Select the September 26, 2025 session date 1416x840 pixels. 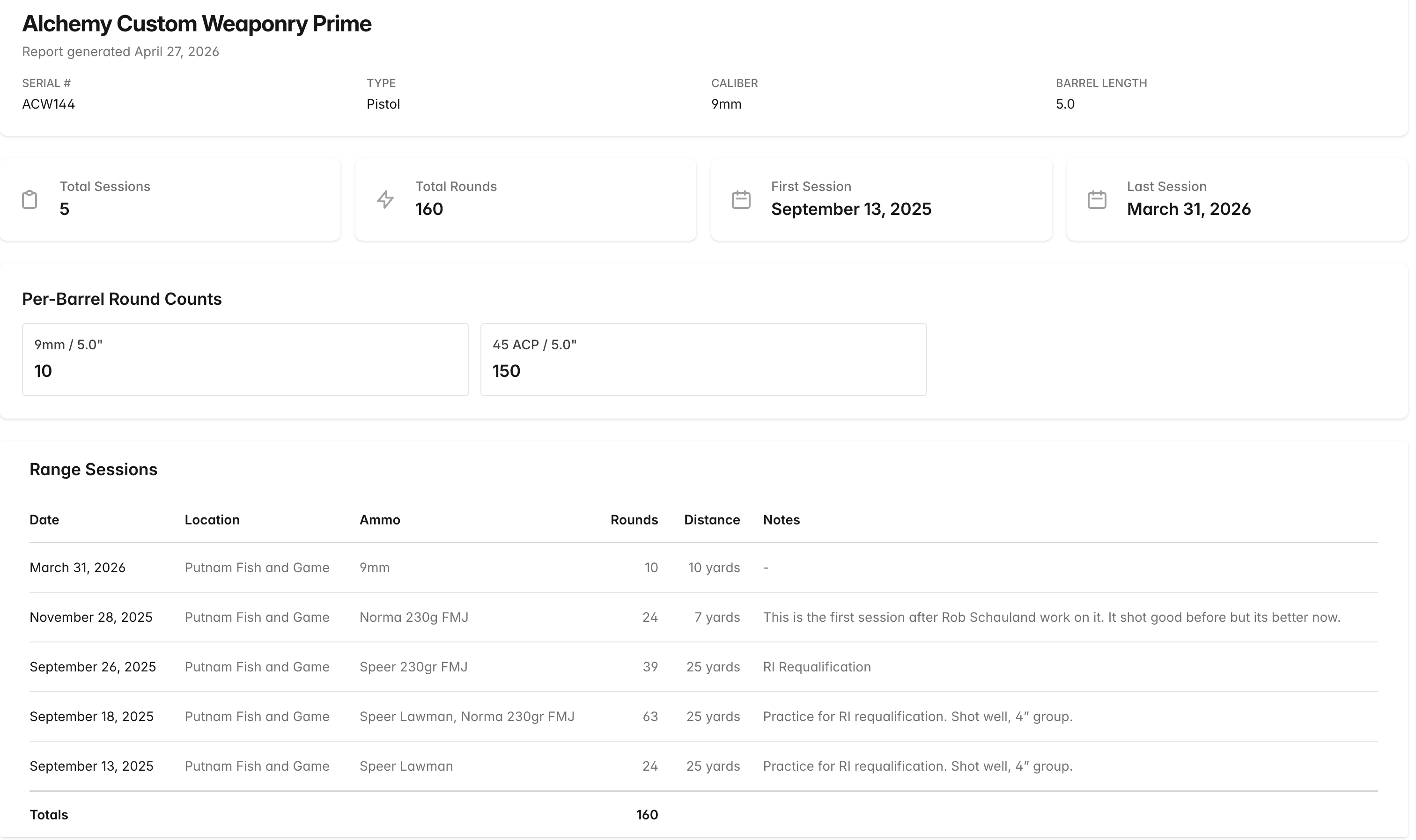[x=93, y=667]
